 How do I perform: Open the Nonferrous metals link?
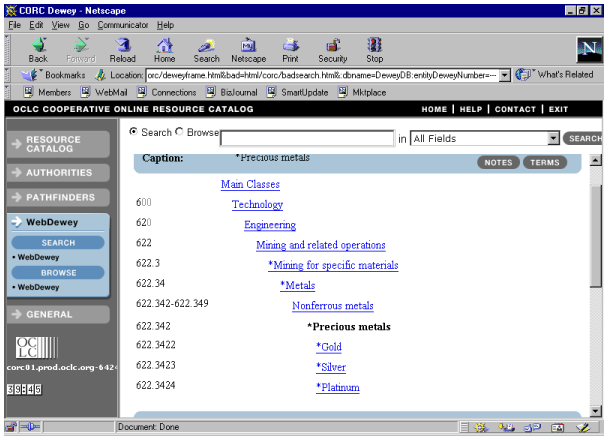[x=333, y=306]
